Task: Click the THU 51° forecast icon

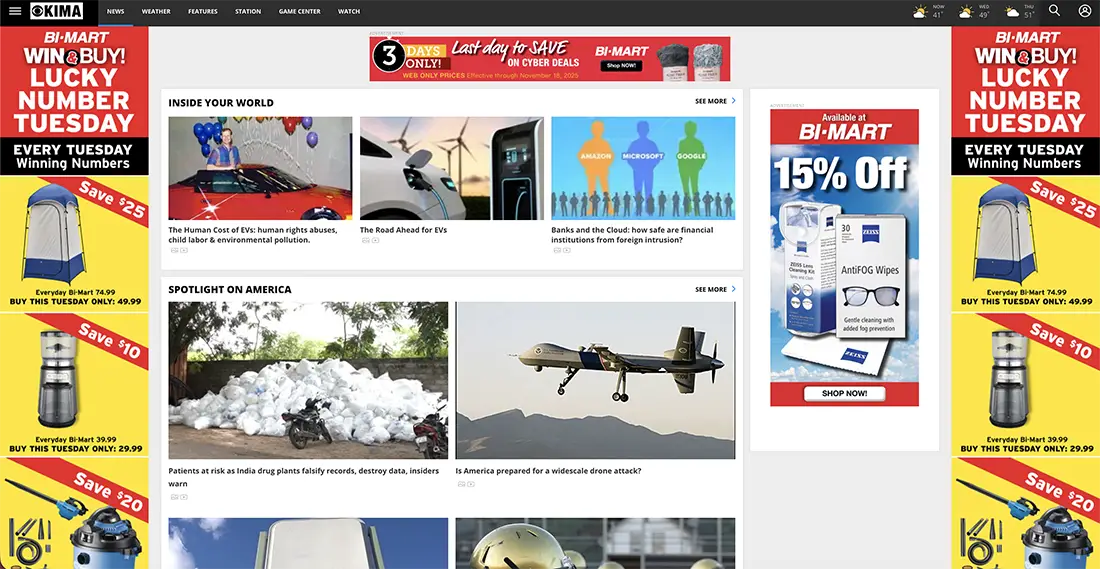Action: coord(1012,12)
